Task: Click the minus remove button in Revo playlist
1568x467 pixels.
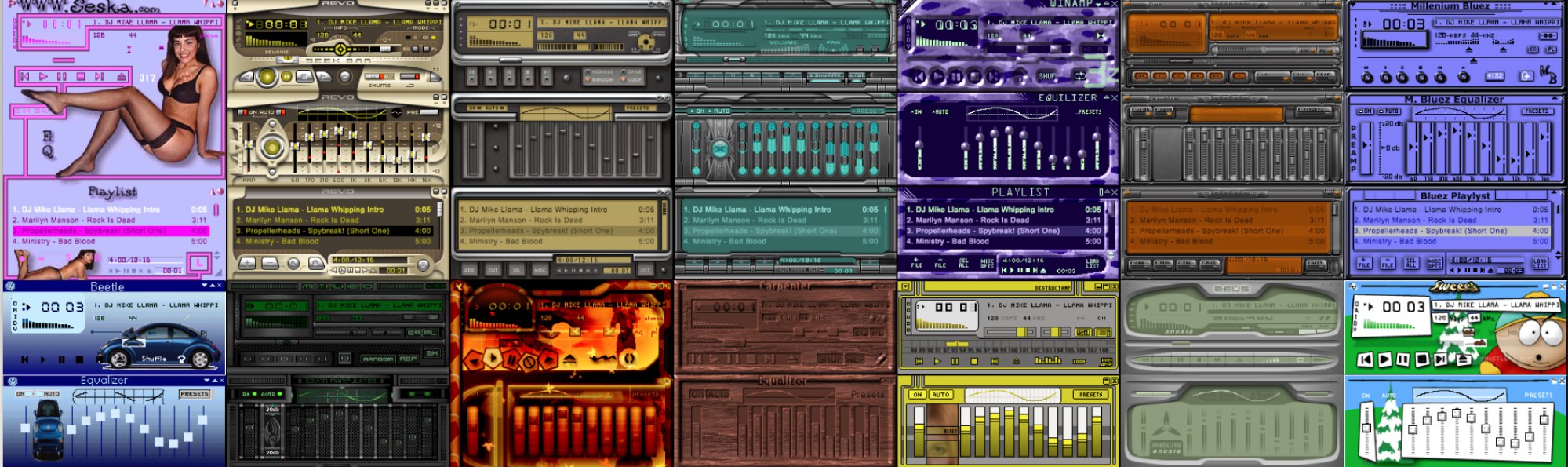Action: [271, 263]
